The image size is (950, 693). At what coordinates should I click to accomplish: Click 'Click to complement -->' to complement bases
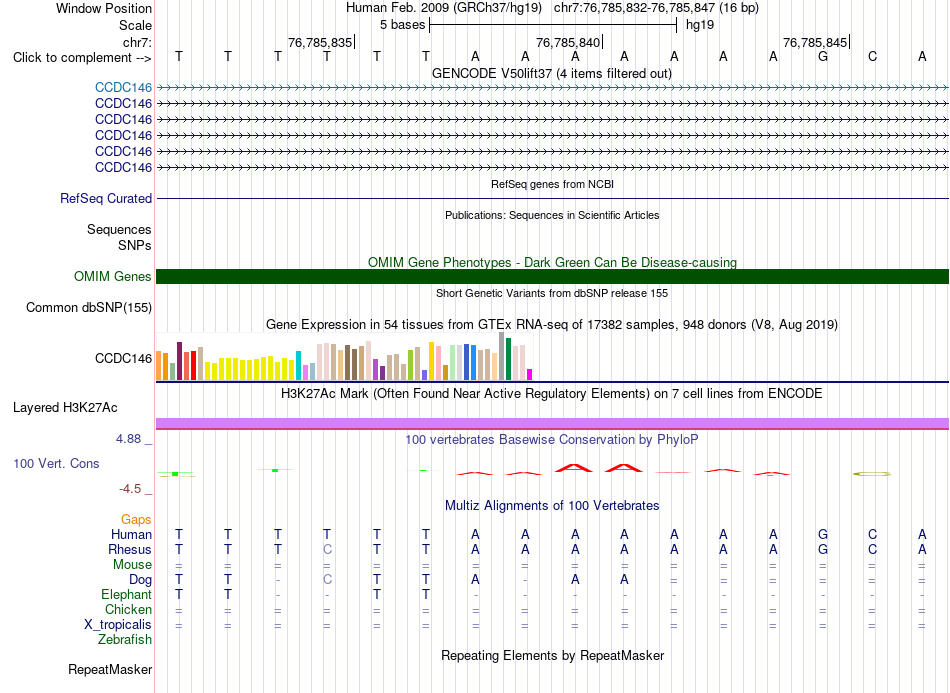pos(82,58)
